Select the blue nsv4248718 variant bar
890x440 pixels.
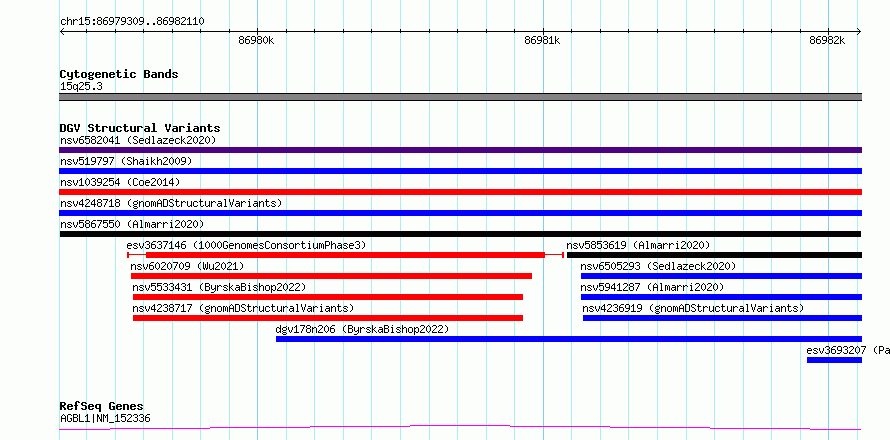[460, 213]
